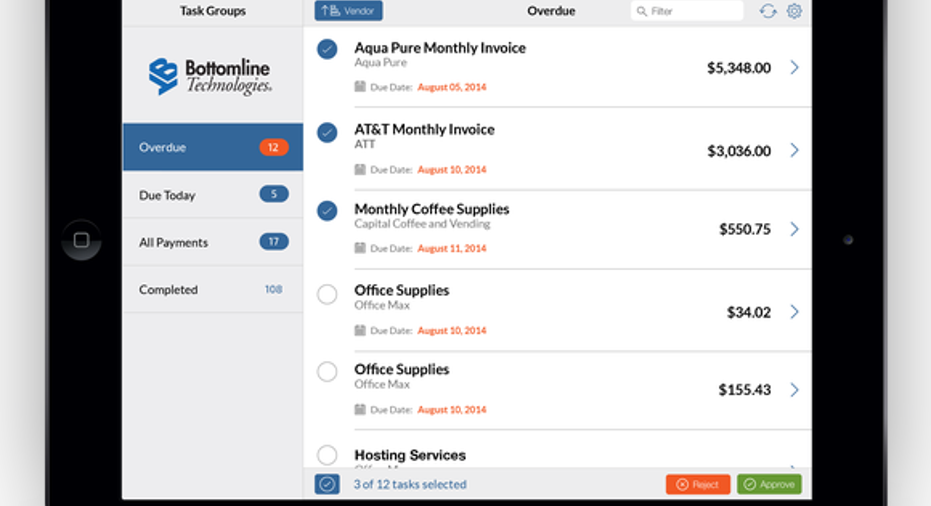
Task: Select the Hosting Services task
Action: [327, 455]
